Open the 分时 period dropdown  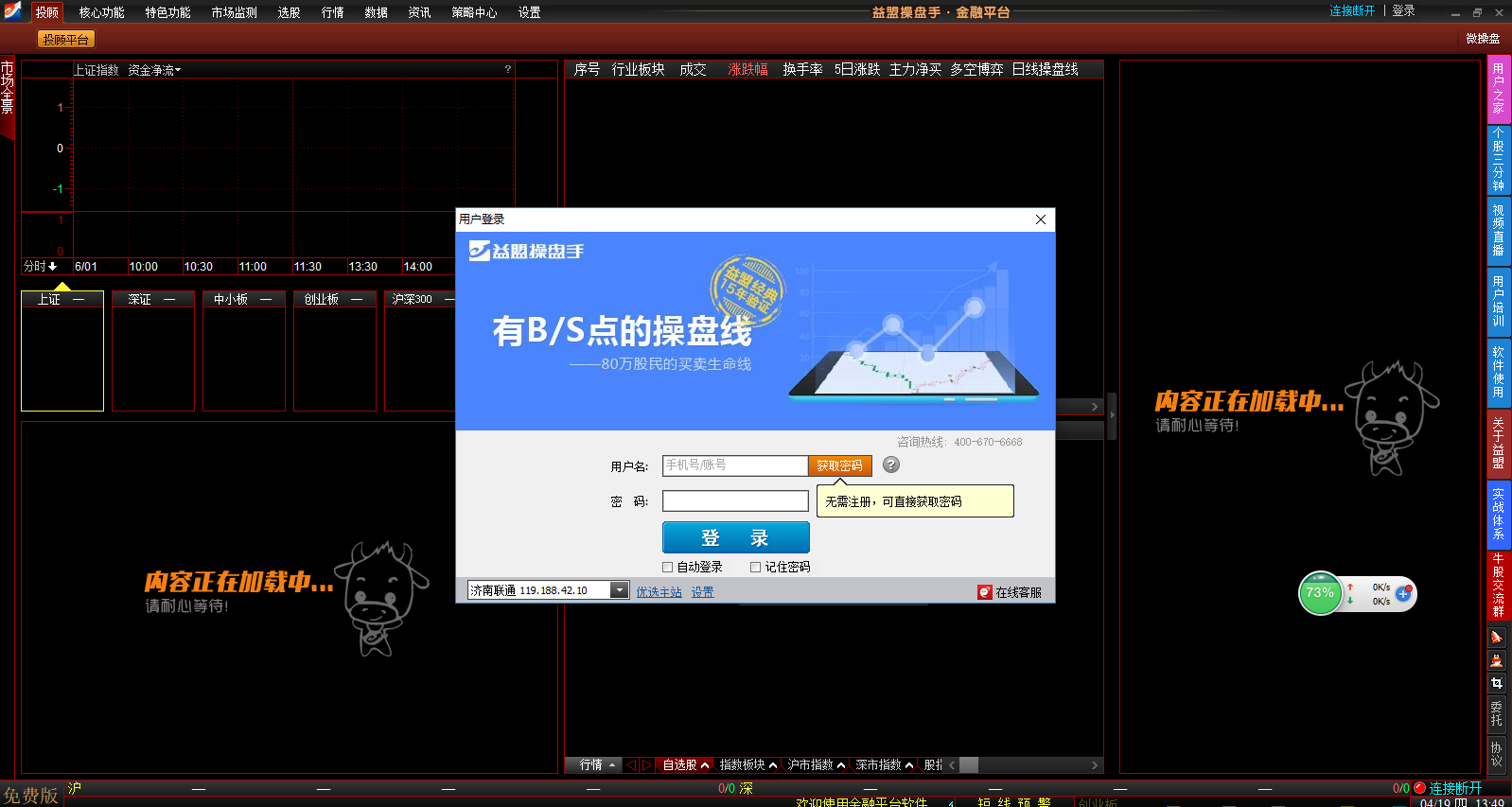pos(41,267)
